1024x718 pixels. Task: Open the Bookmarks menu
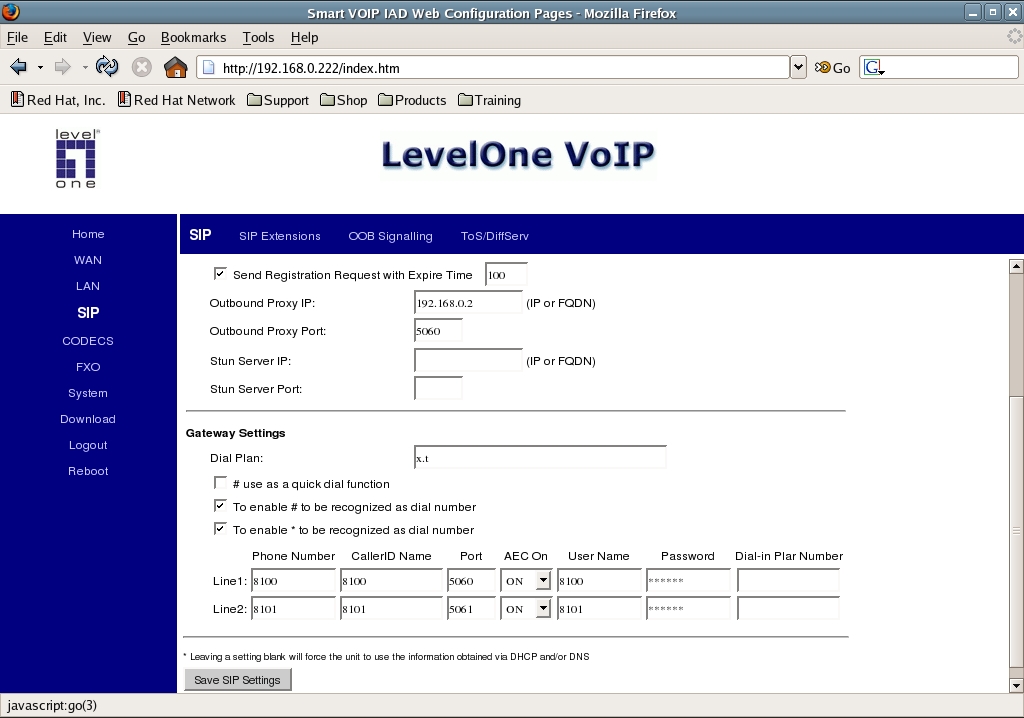[x=193, y=37]
